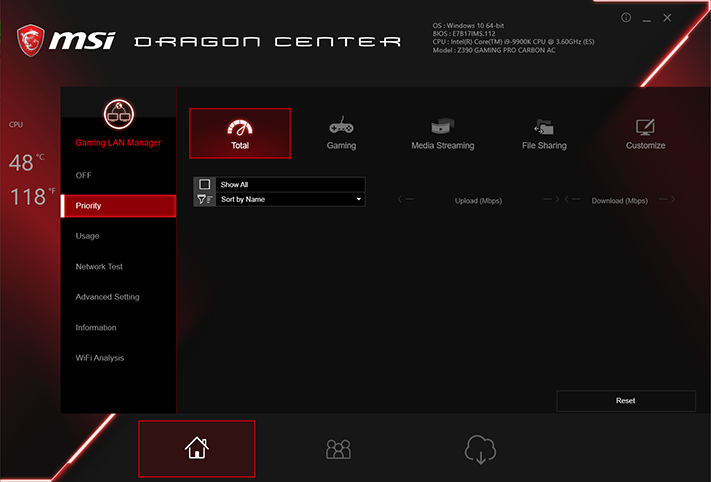711x482 pixels.
Task: Open the Usage page
Action: coord(88,236)
